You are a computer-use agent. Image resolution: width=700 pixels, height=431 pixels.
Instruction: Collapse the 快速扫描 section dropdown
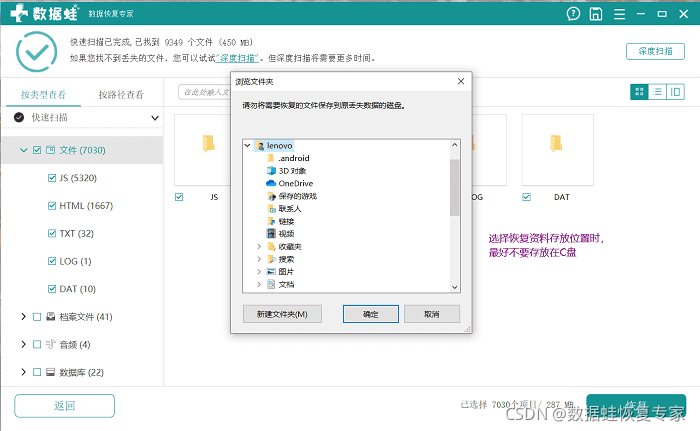pos(154,118)
